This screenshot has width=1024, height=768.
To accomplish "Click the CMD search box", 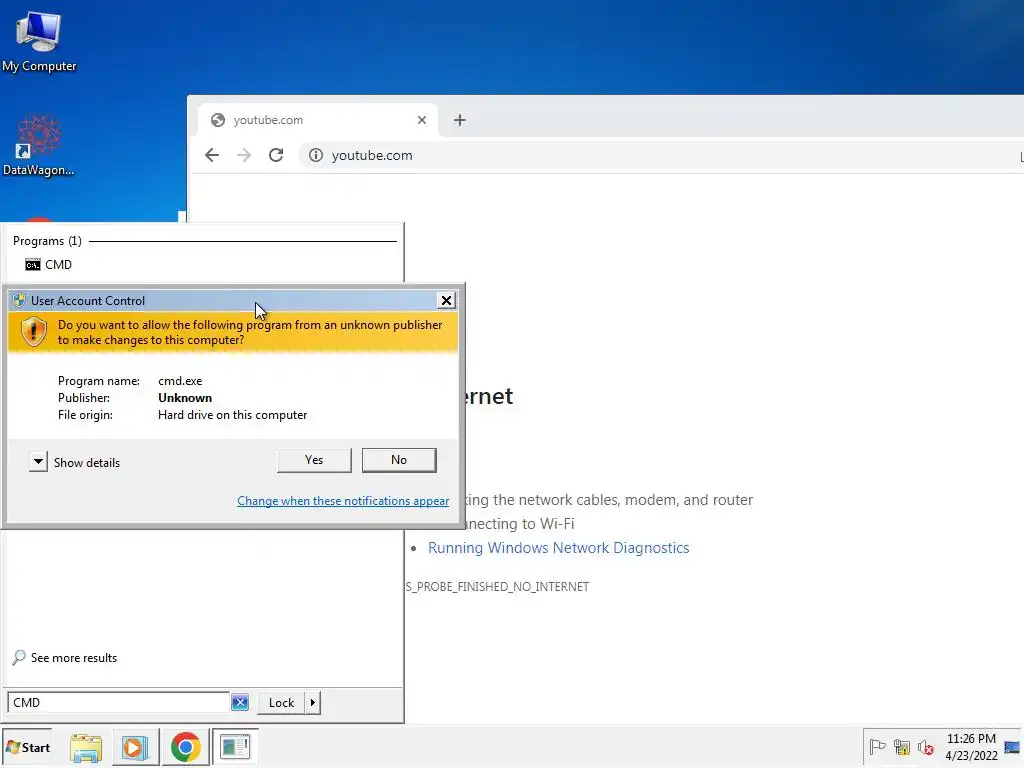I will pos(118,703).
